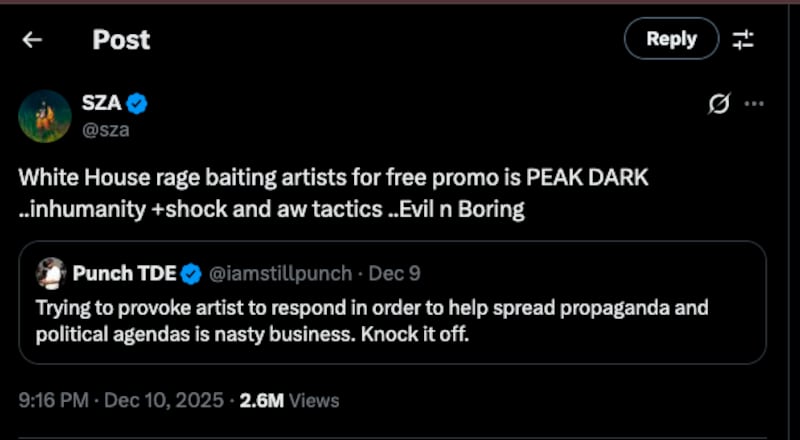Click Punch TDE's blue verified badge
This screenshot has height=440, width=800.
pyautogui.click(x=191, y=273)
